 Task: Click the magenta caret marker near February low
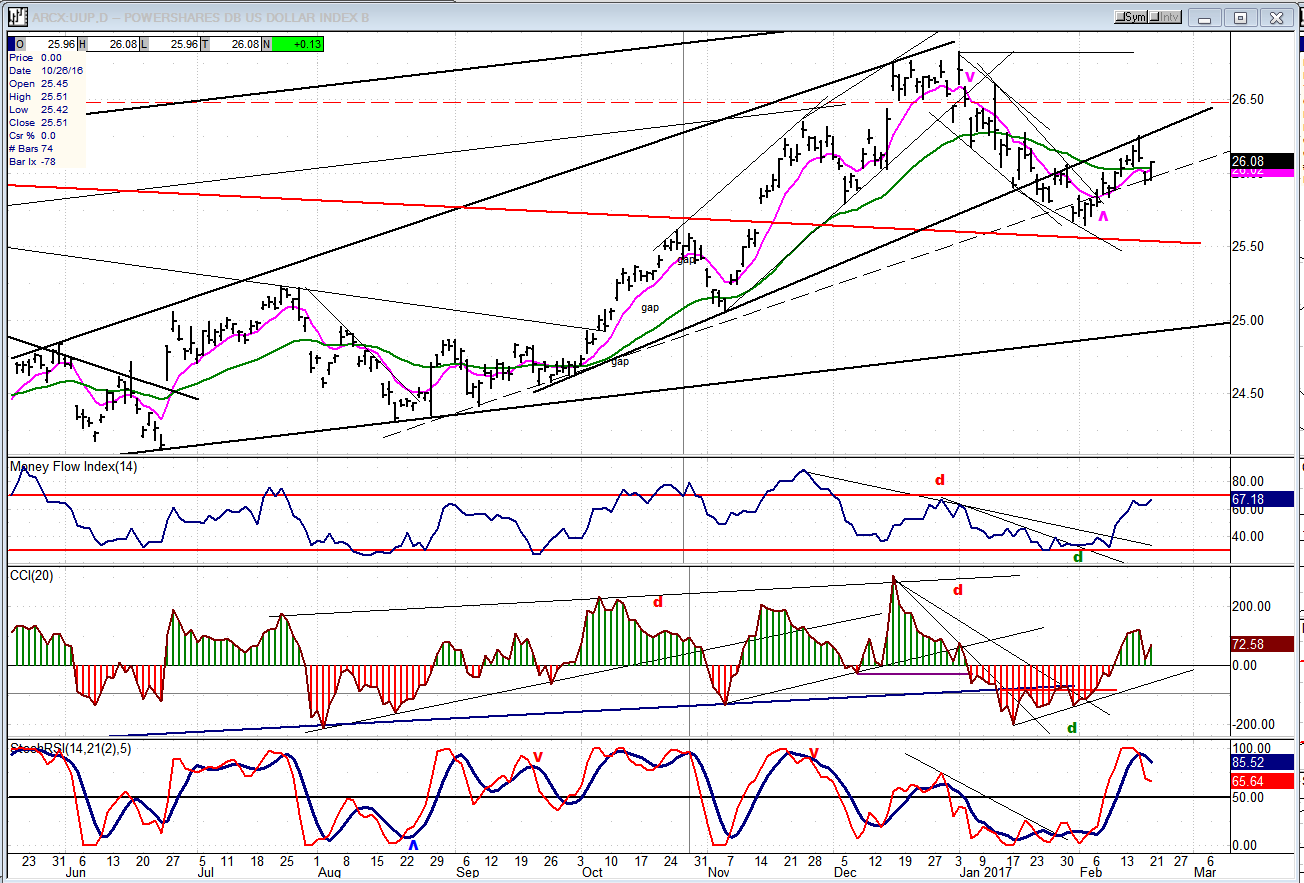pyautogui.click(x=1103, y=213)
